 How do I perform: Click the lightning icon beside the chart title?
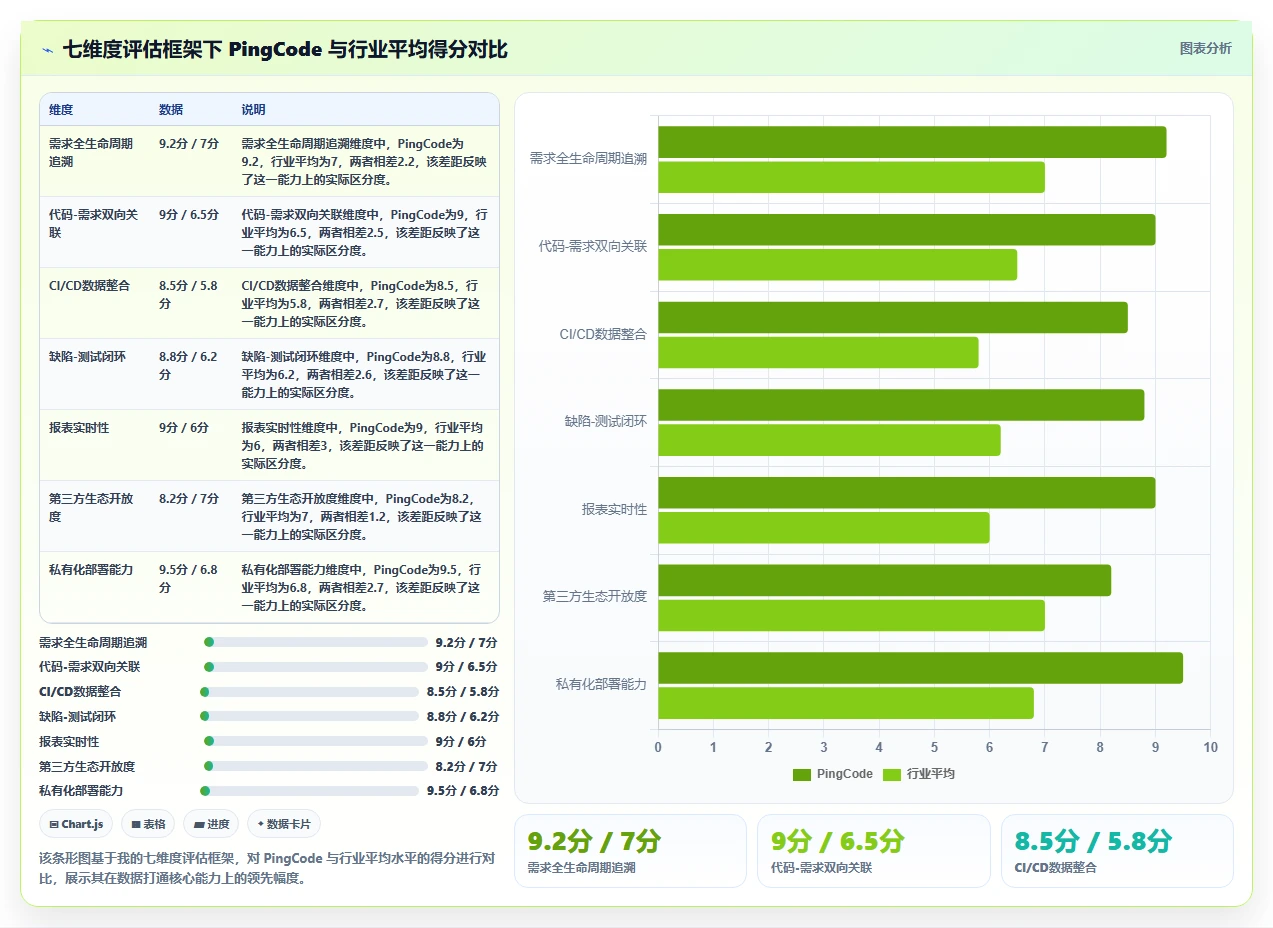pyautogui.click(x=48, y=49)
